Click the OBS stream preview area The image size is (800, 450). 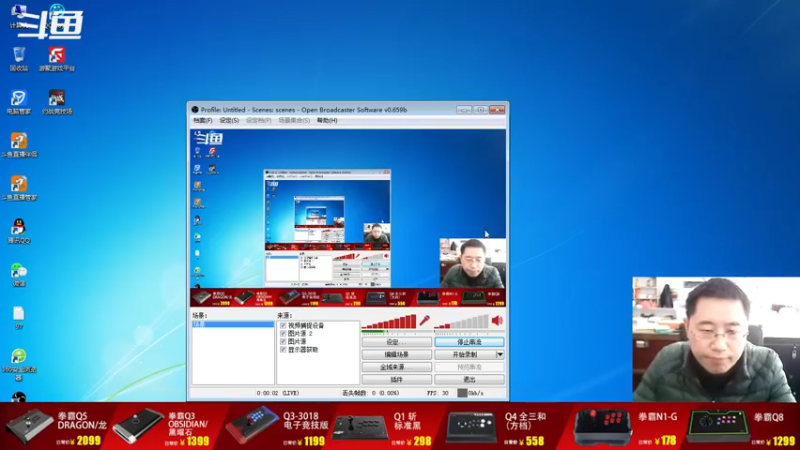348,218
